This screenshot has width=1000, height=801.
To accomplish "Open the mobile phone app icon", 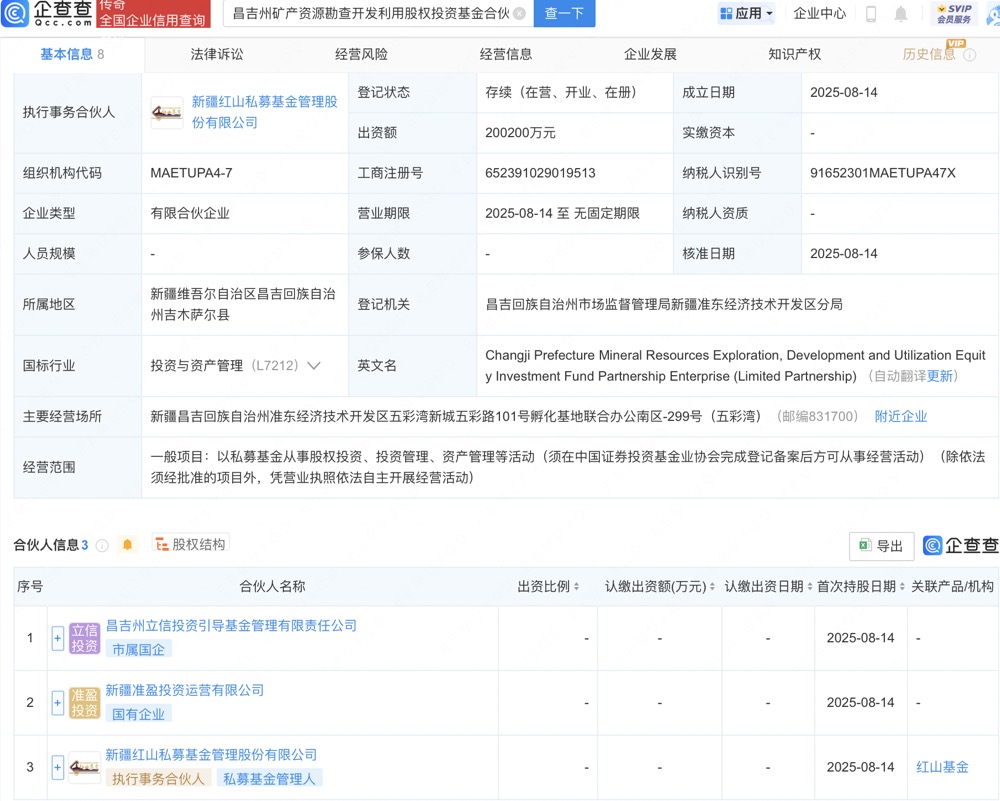I will pos(871,13).
